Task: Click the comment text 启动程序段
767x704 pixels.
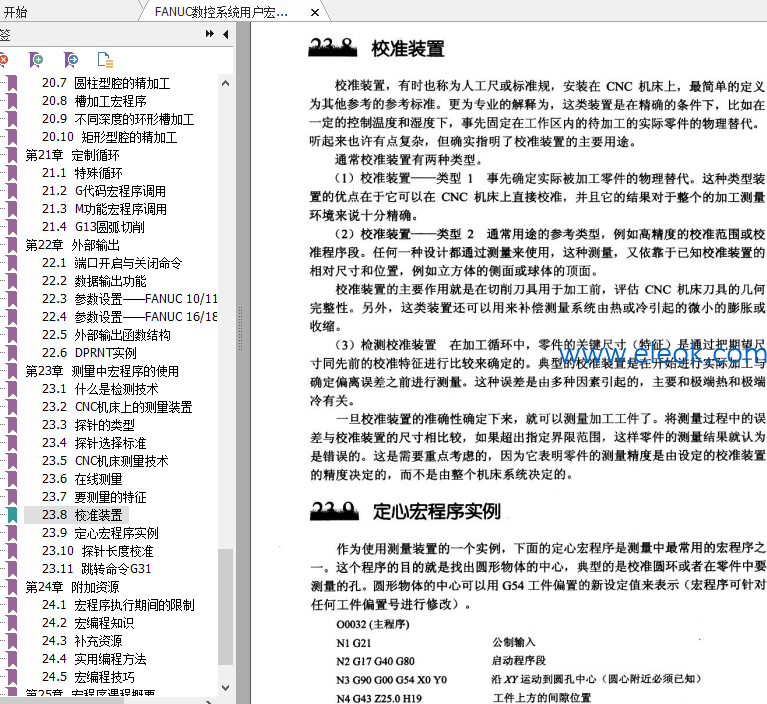Action: pos(519,661)
